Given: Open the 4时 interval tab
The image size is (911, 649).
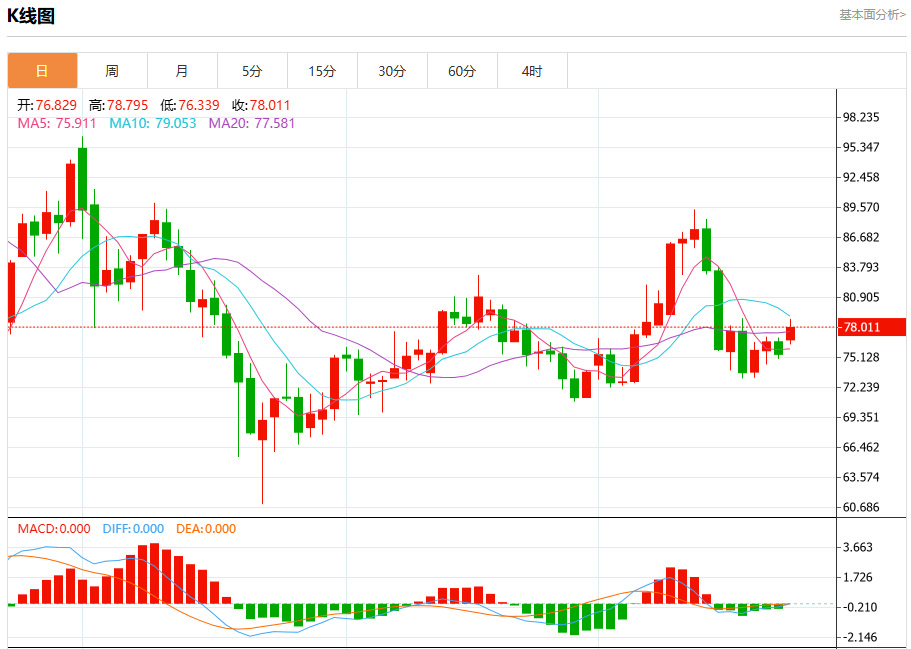Looking at the screenshot, I should tap(532, 71).
